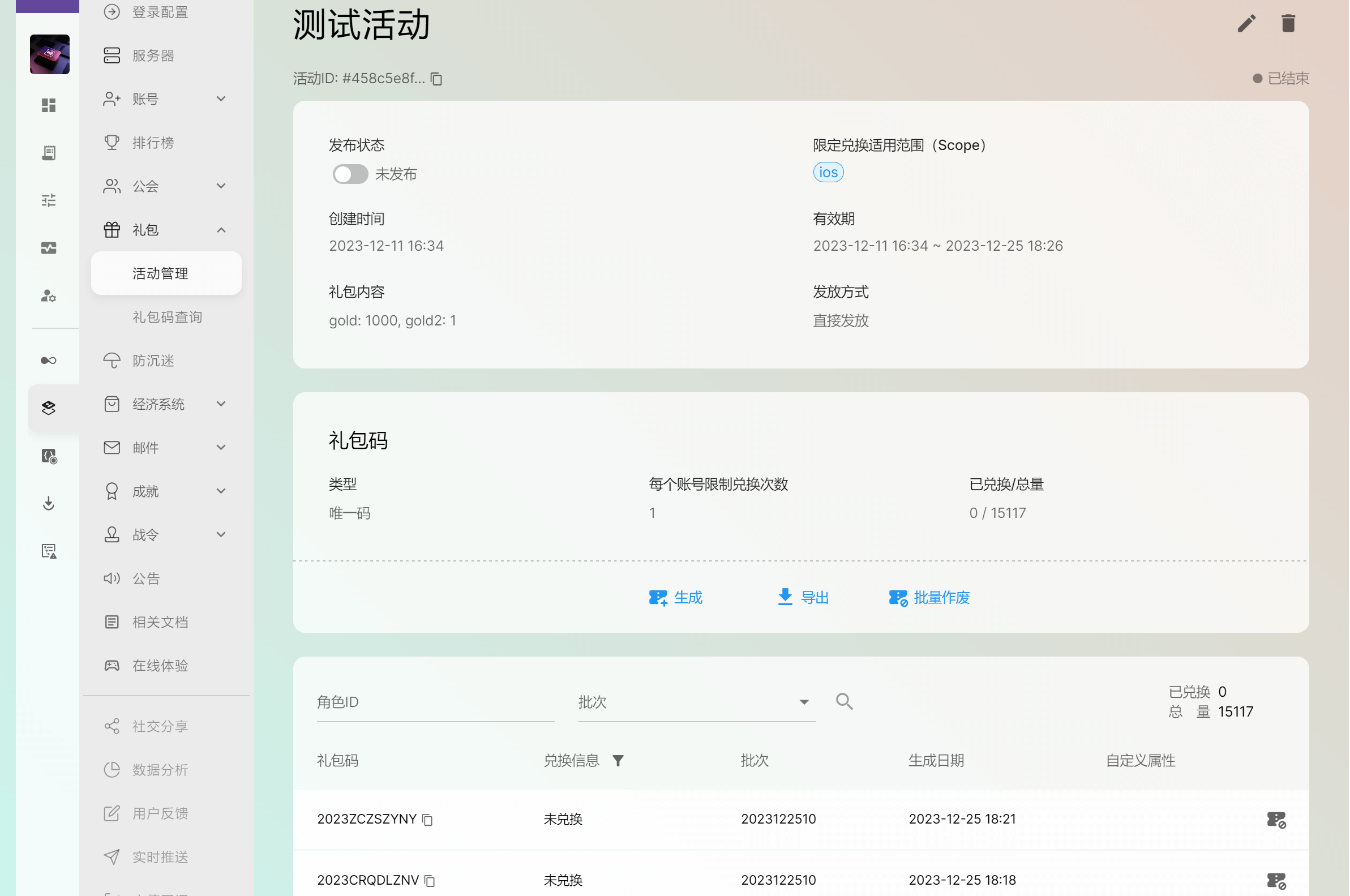The image size is (1350, 896).
Task: Copy the activity ID with the copy icon
Action: coord(437,79)
